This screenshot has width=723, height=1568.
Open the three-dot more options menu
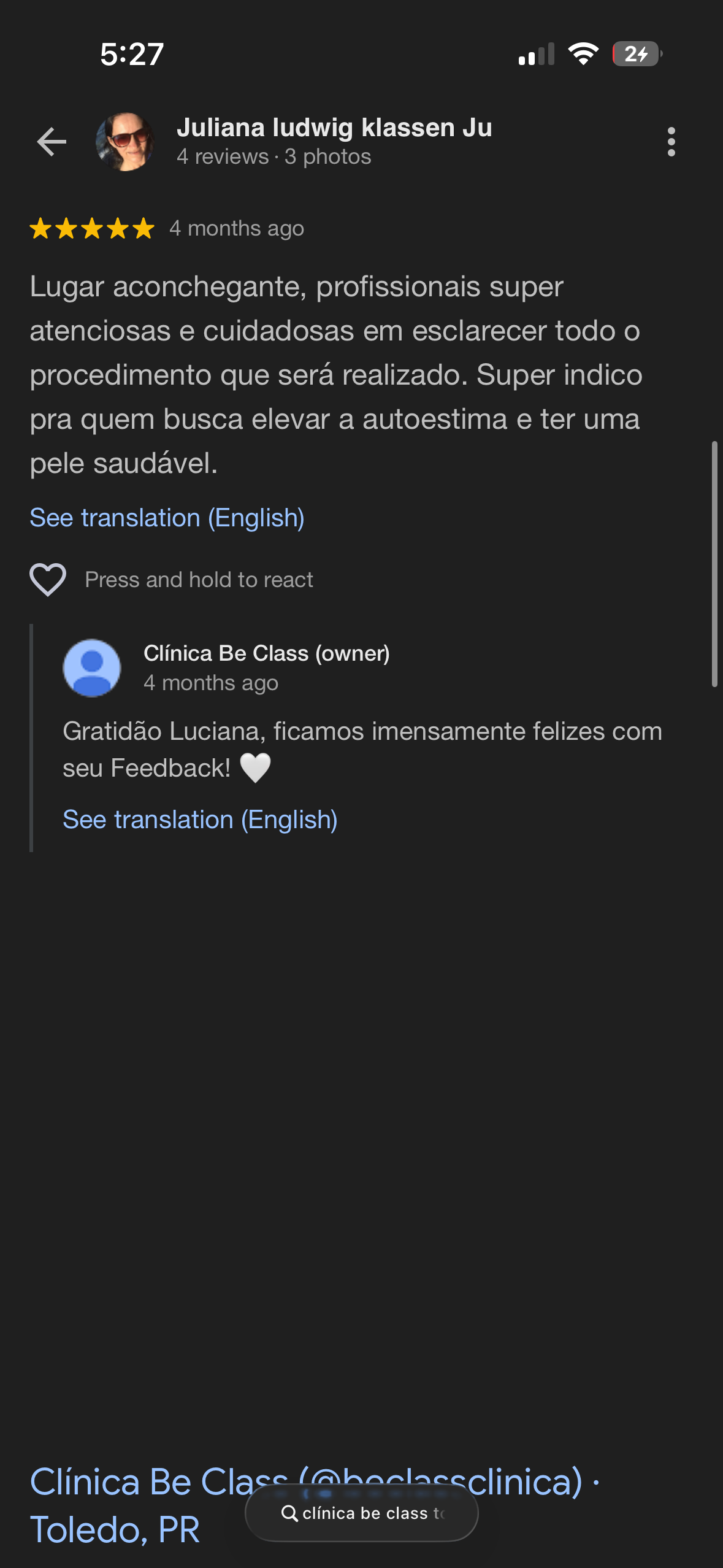tap(671, 142)
